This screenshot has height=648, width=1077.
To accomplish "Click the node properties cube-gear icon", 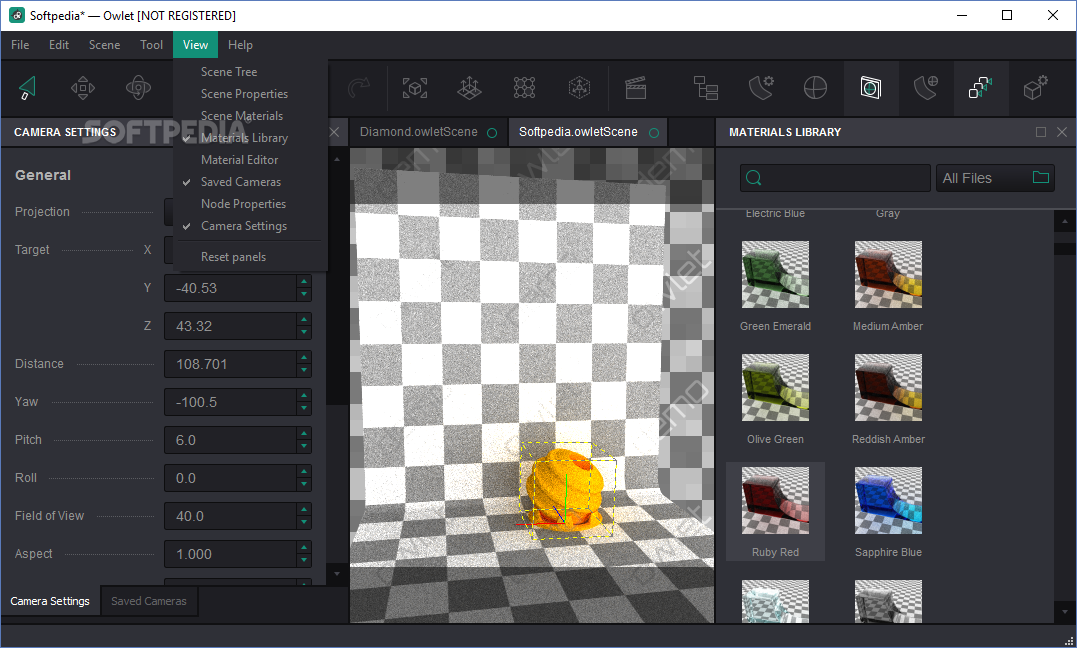I will point(1035,88).
